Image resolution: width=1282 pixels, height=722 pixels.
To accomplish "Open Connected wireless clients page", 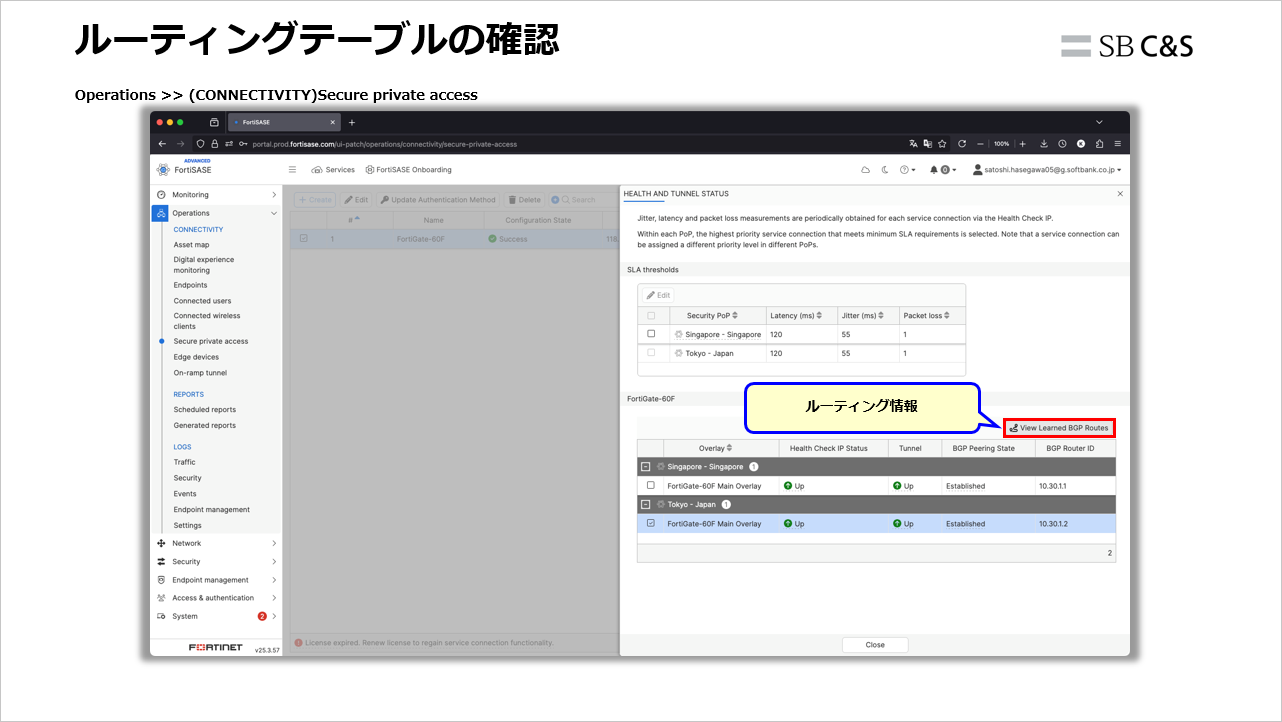I will click(207, 321).
